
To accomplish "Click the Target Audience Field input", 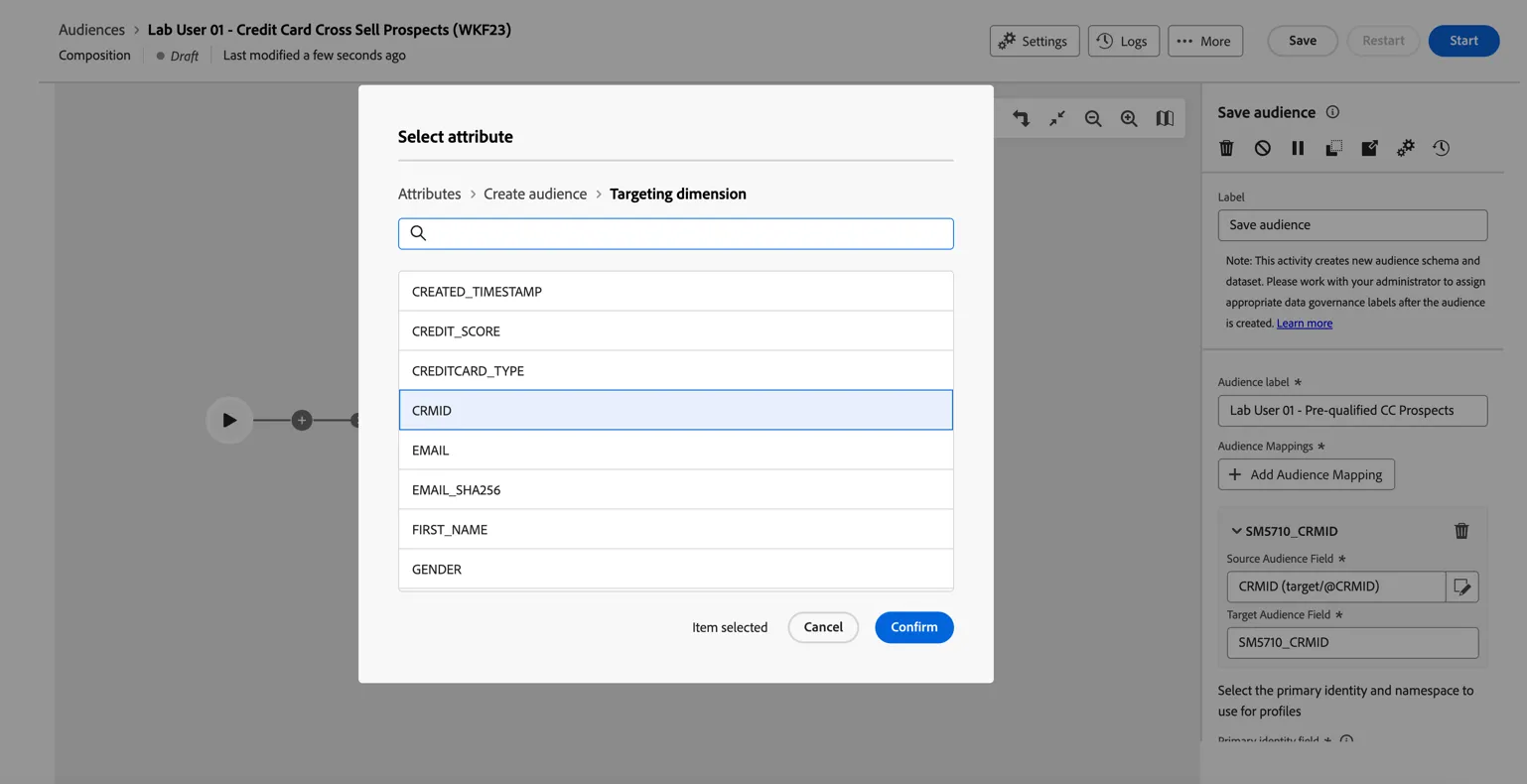I will point(1352,642).
